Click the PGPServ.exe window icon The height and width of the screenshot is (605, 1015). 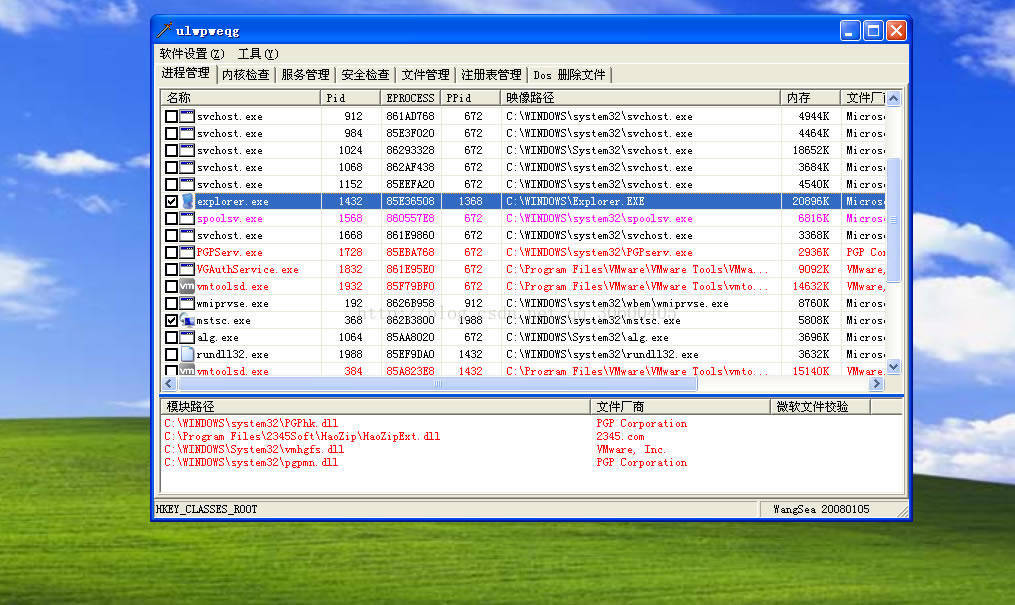point(187,252)
